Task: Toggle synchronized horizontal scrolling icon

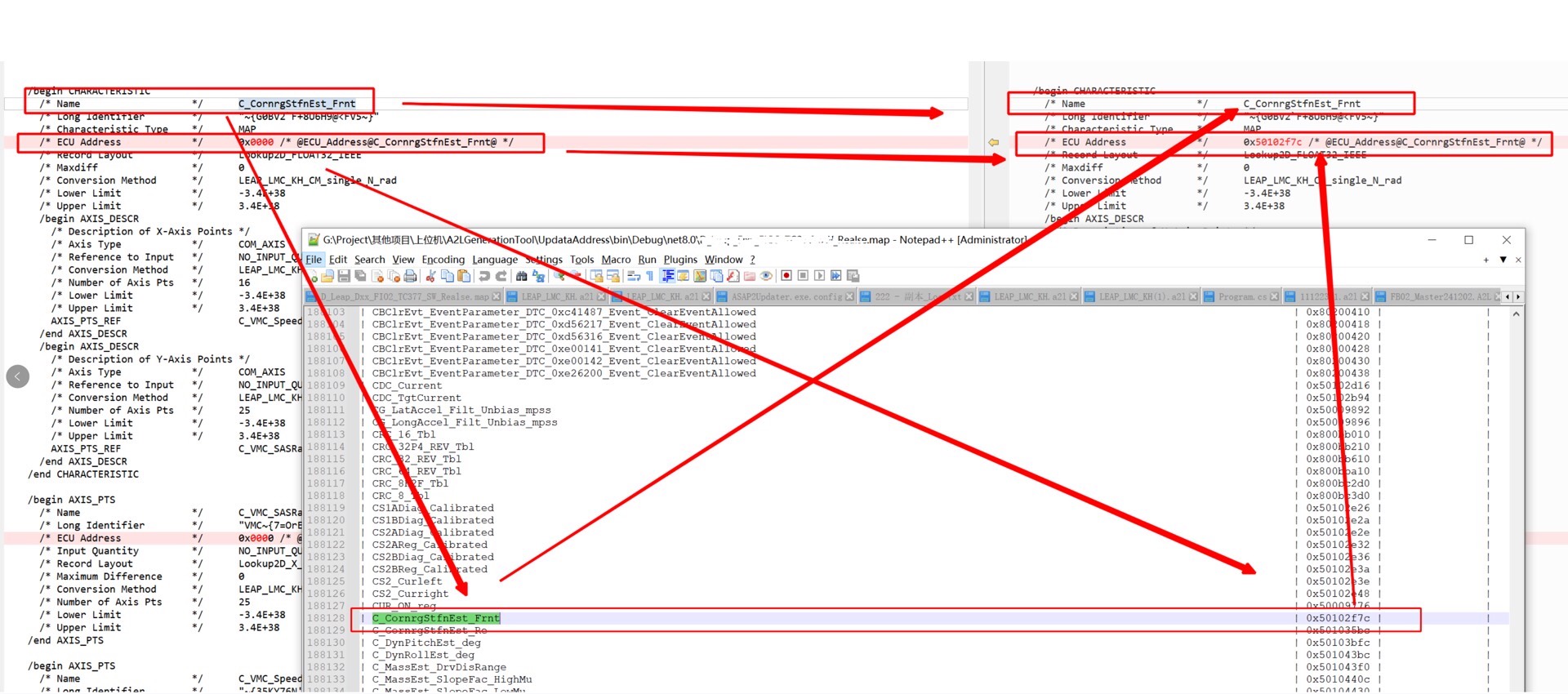Action: 613,276
